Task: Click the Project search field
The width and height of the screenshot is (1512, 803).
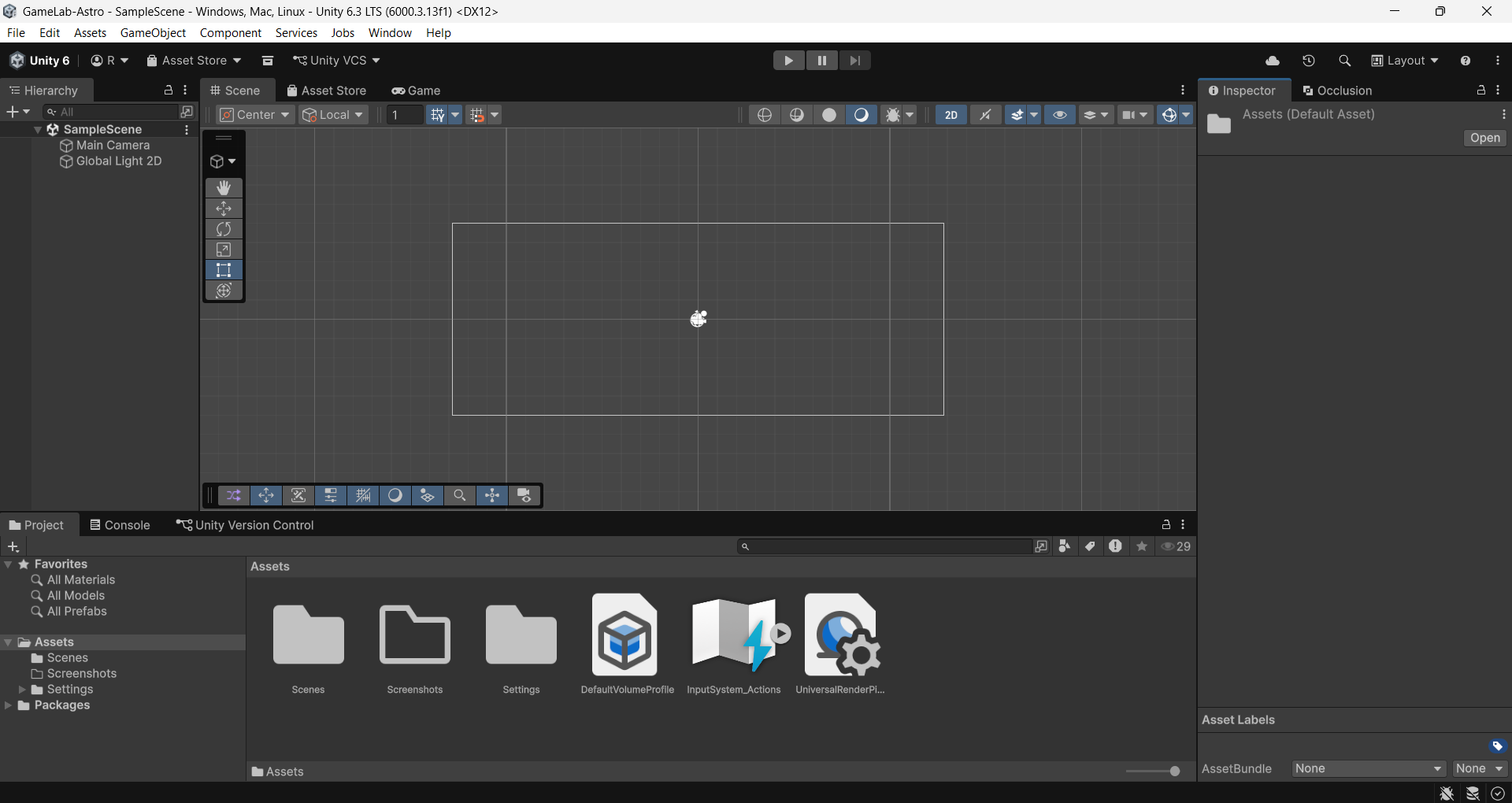Action: (884, 546)
